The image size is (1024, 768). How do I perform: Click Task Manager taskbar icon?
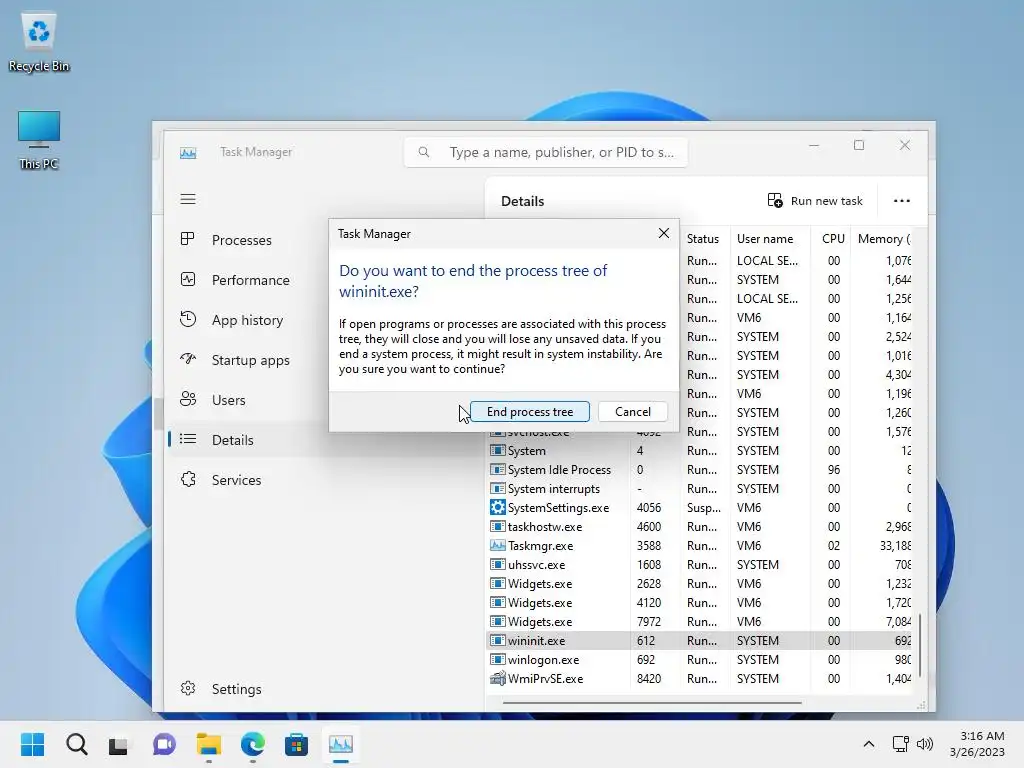pyautogui.click(x=340, y=744)
